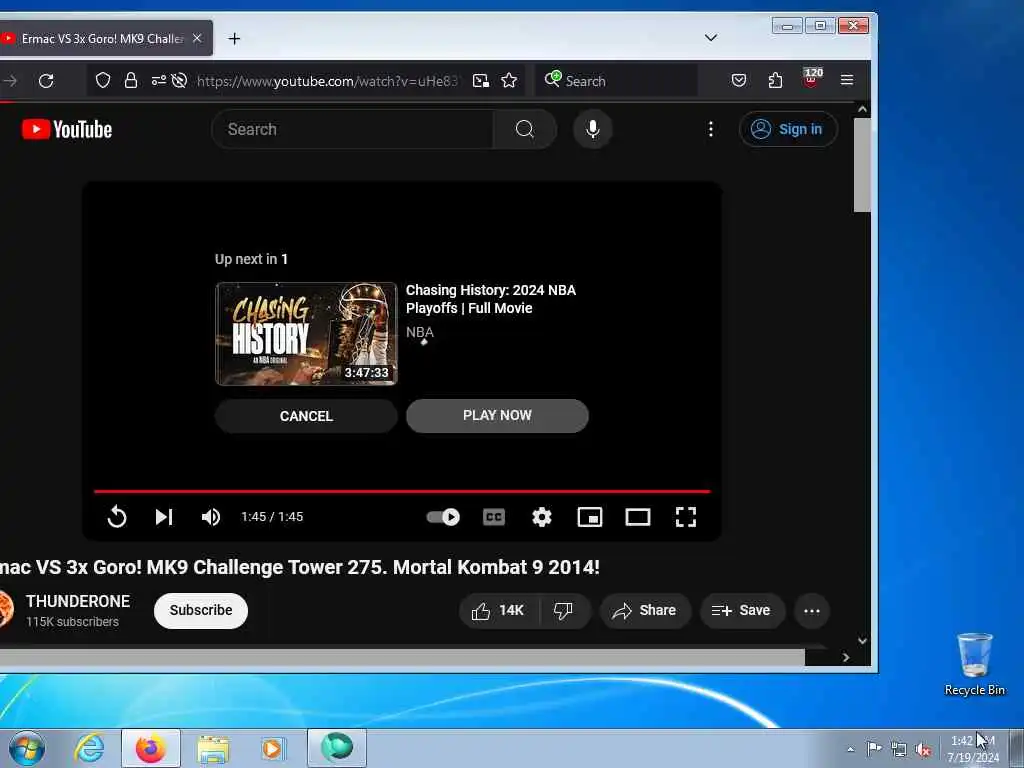
Task: Go fullscreen with the fullscreen icon
Action: (x=686, y=517)
